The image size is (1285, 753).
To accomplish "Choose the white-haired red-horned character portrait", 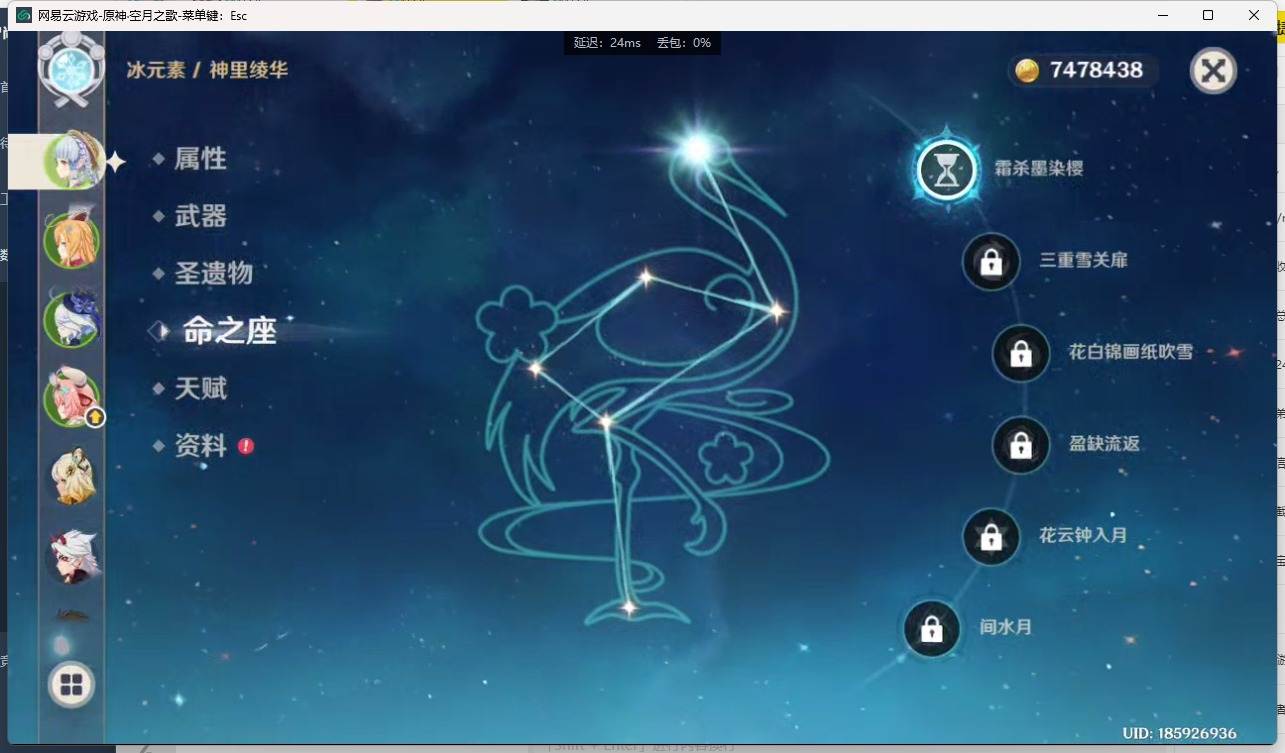I will 72,553.
